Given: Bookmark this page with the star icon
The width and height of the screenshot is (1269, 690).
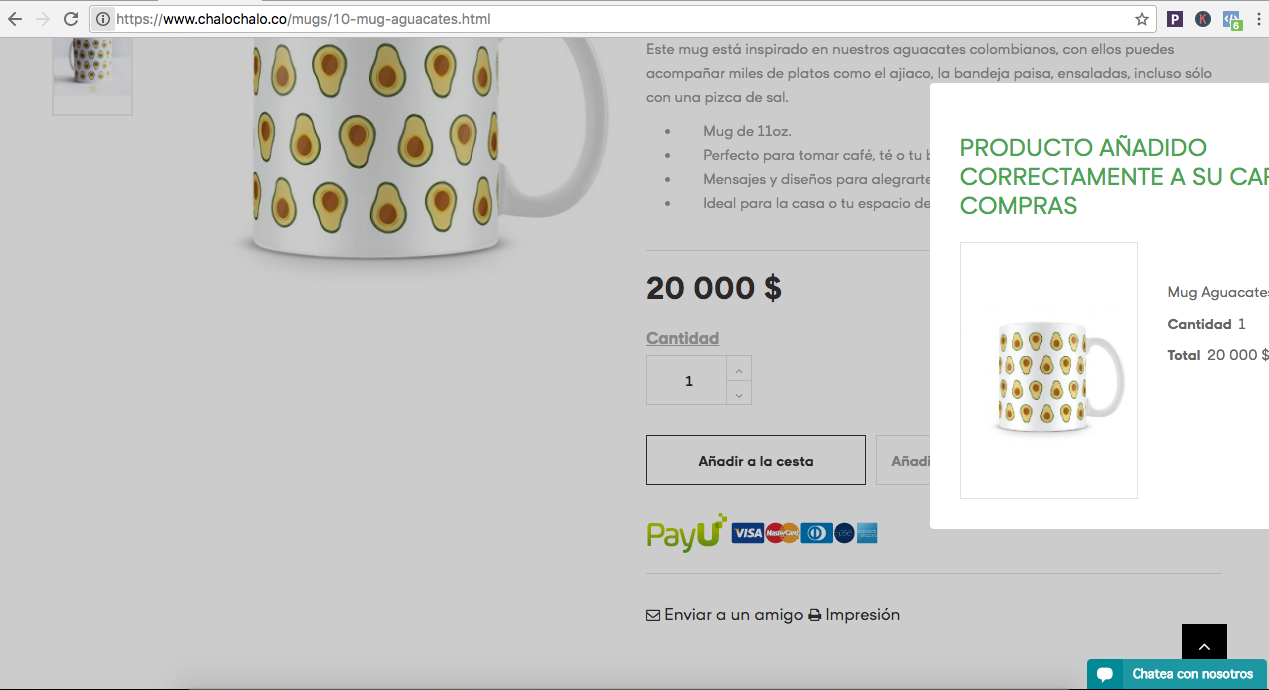Looking at the screenshot, I should click(1142, 19).
